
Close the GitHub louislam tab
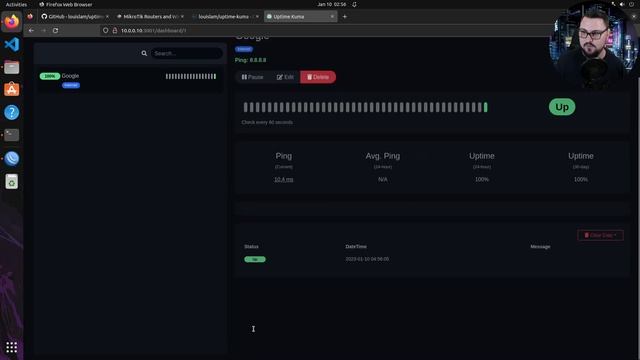[107, 17]
